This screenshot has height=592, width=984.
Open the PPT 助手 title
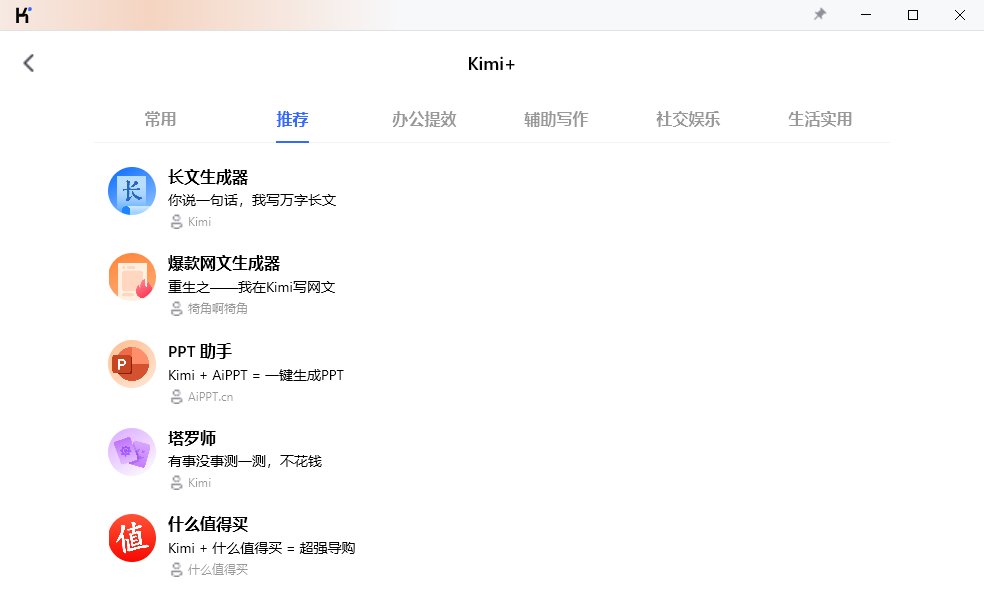pyautogui.click(x=200, y=351)
